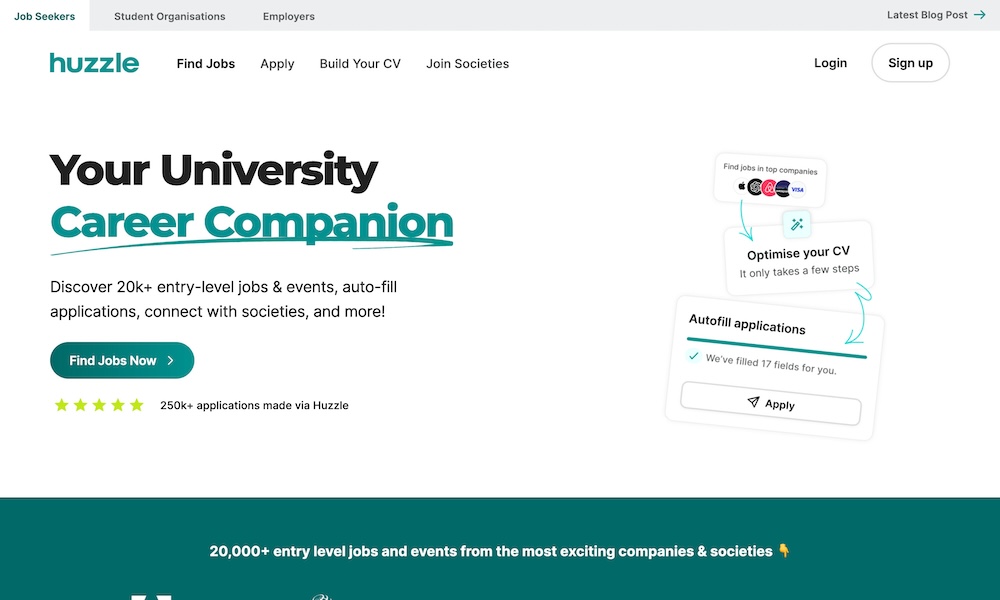Click the paper plane icon beside Apply
The image size is (1000, 600).
(x=753, y=402)
